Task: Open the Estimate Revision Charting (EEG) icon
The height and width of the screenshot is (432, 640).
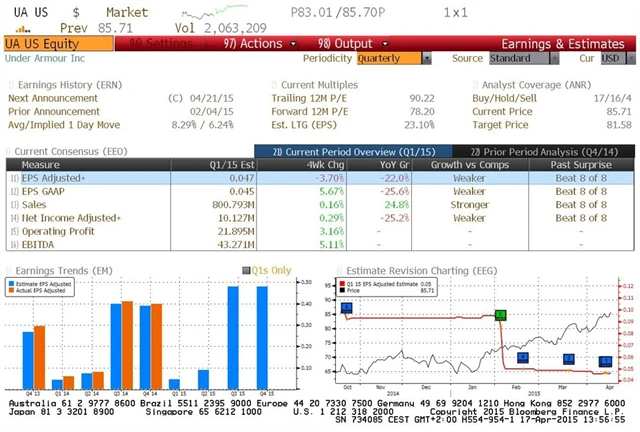Action: click(x=341, y=270)
